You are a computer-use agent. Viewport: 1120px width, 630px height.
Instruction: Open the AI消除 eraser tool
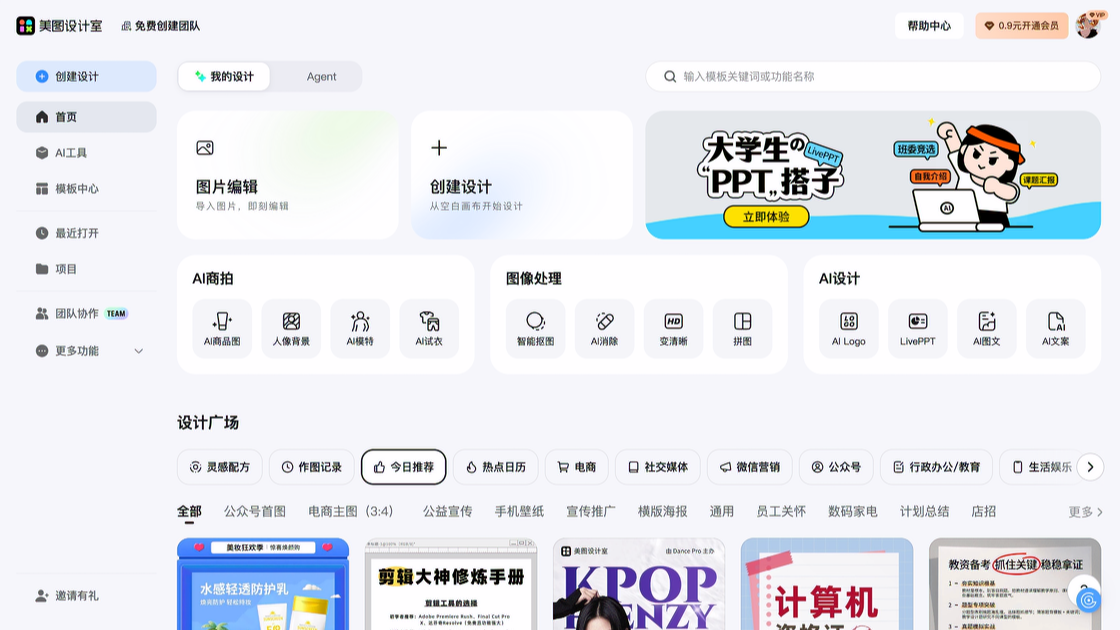pyautogui.click(x=604, y=328)
